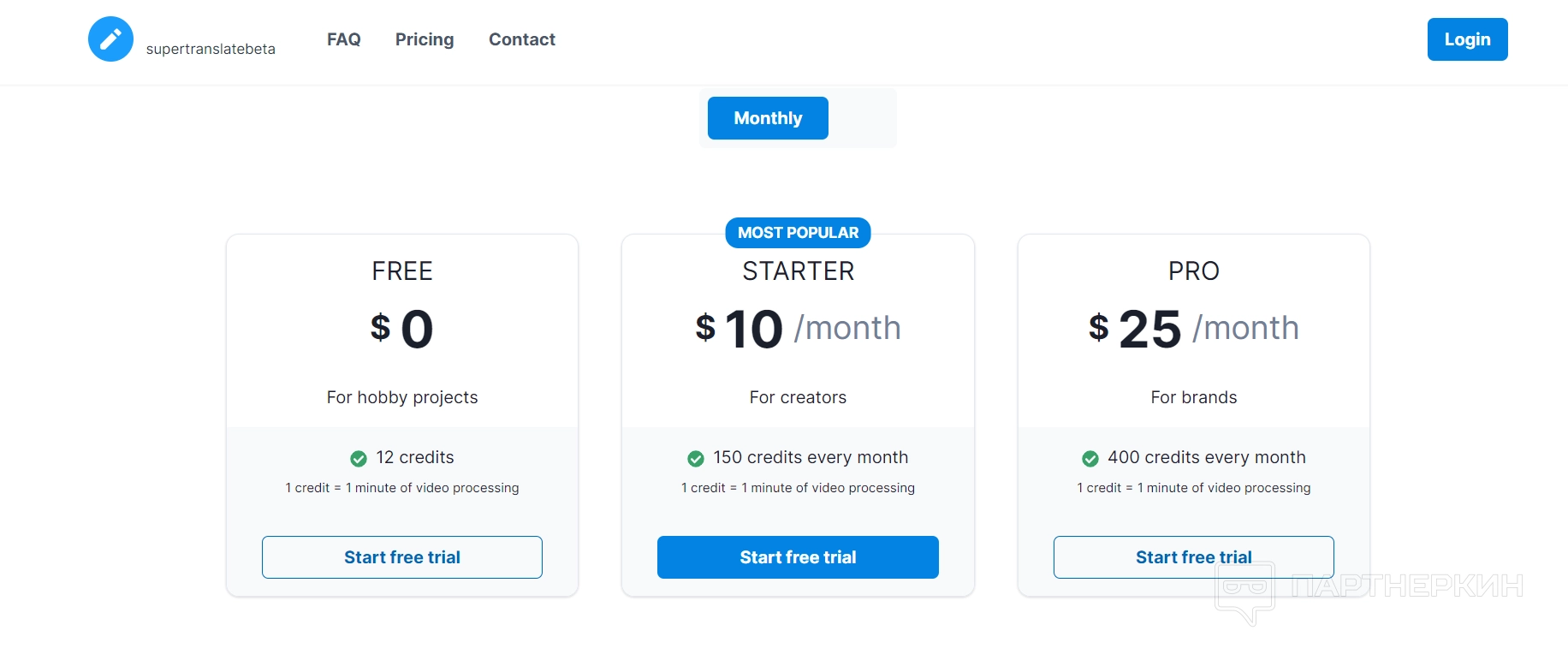Viewport: 1568px width, 672px height.
Task: Select the Monthly billing toggle
Action: point(768,118)
